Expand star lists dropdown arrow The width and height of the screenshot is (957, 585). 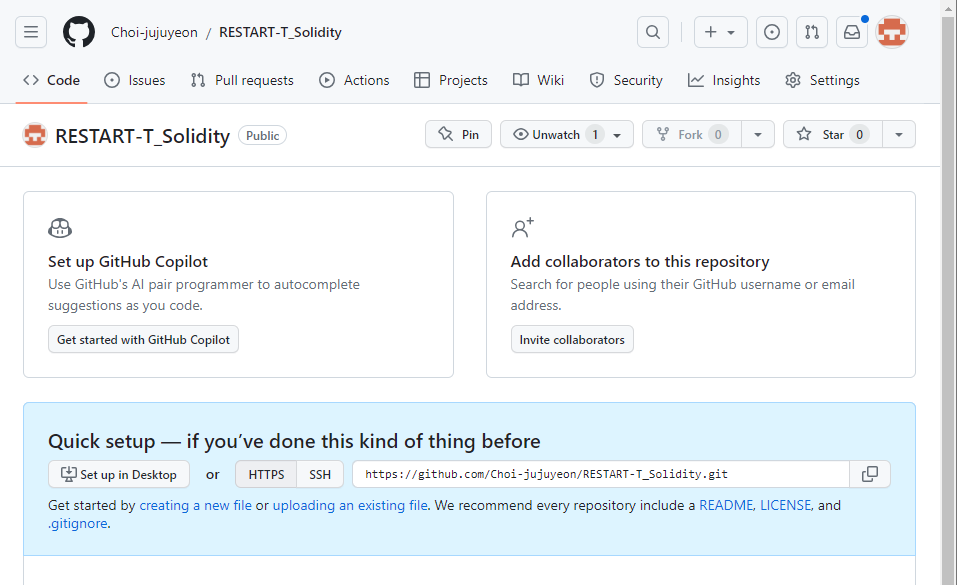pyautogui.click(x=898, y=134)
